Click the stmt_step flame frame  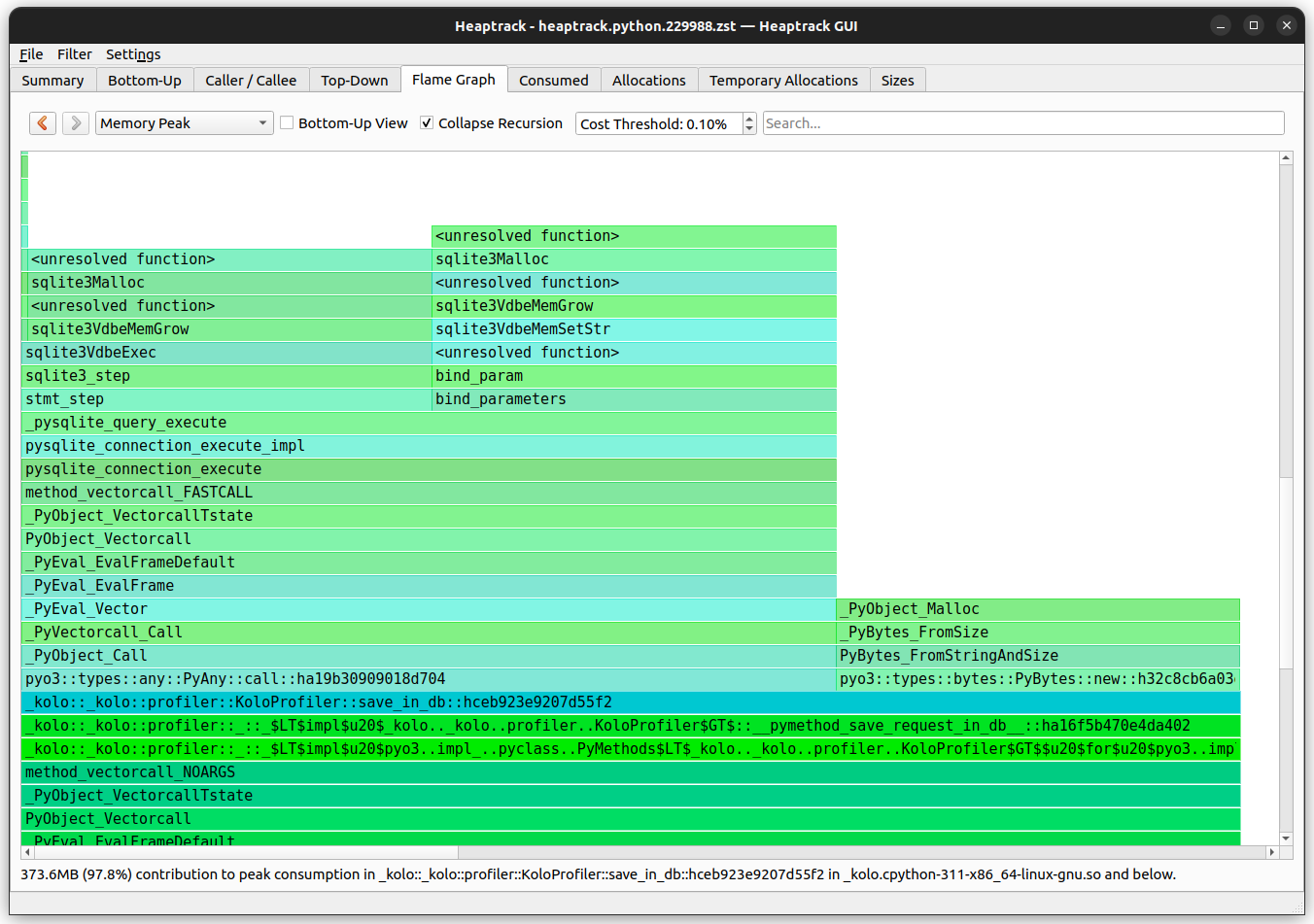tap(226, 399)
